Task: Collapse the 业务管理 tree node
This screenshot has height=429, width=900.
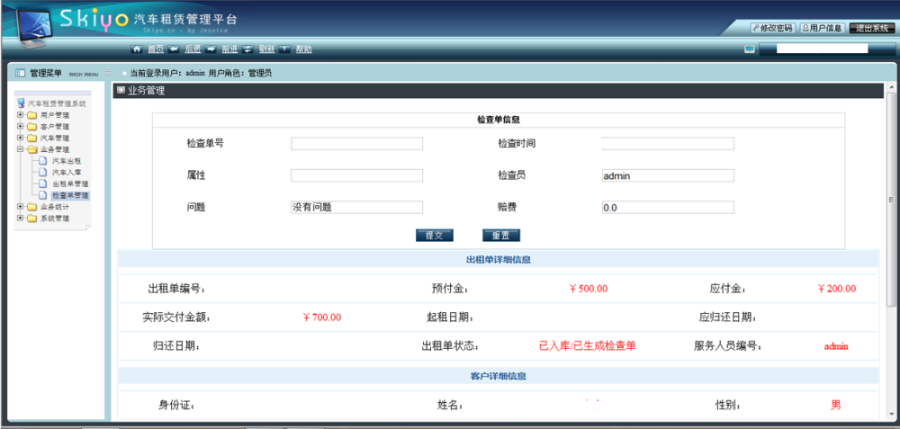Action: click(20, 149)
